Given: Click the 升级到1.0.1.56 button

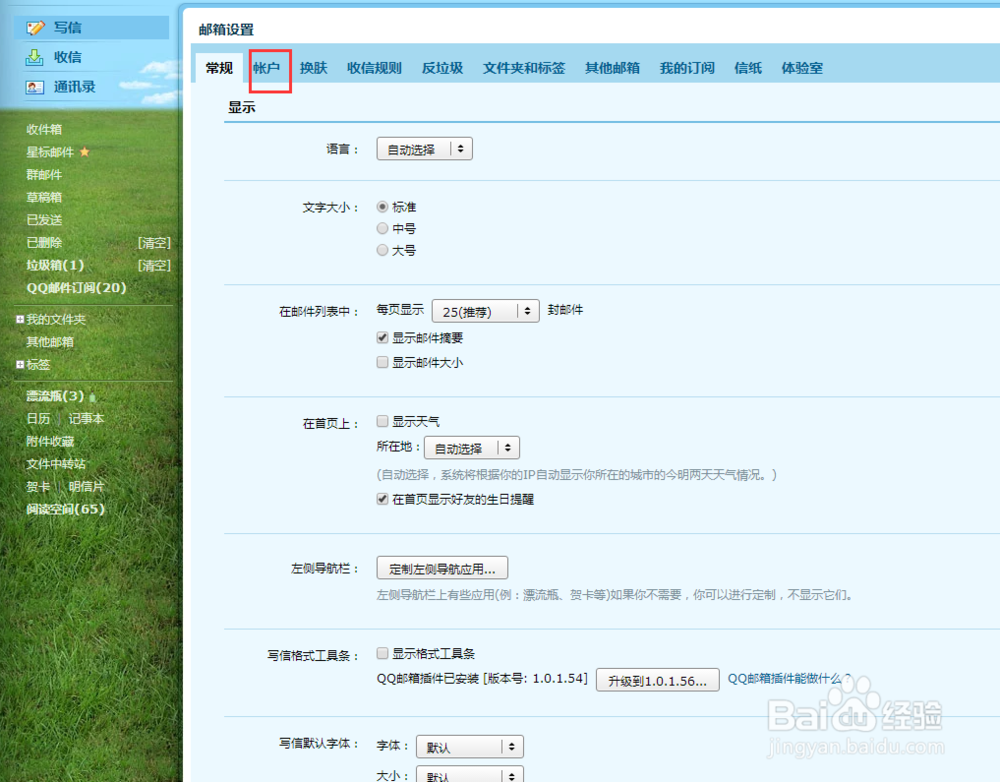Looking at the screenshot, I should point(657,679).
